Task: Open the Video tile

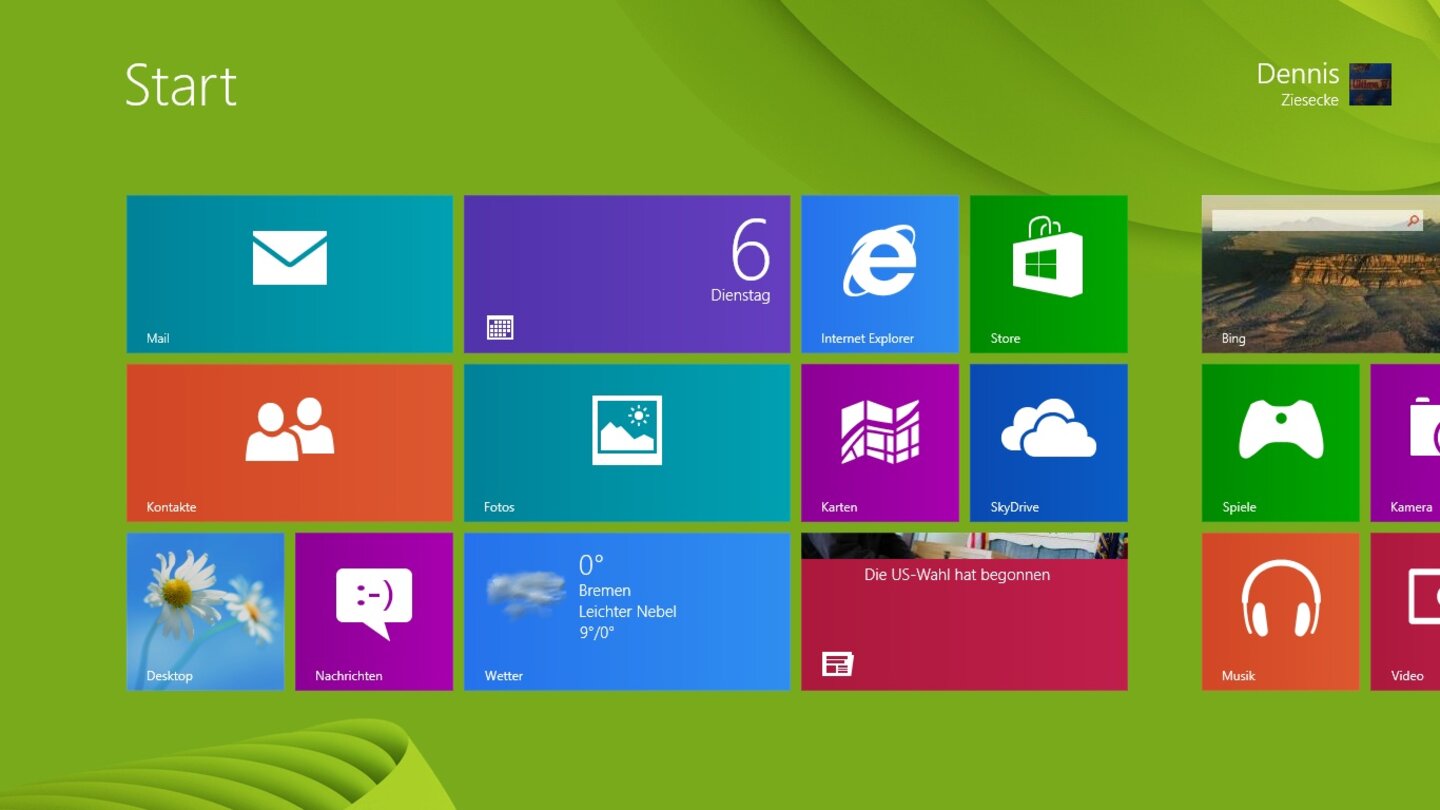Action: click(x=1405, y=611)
